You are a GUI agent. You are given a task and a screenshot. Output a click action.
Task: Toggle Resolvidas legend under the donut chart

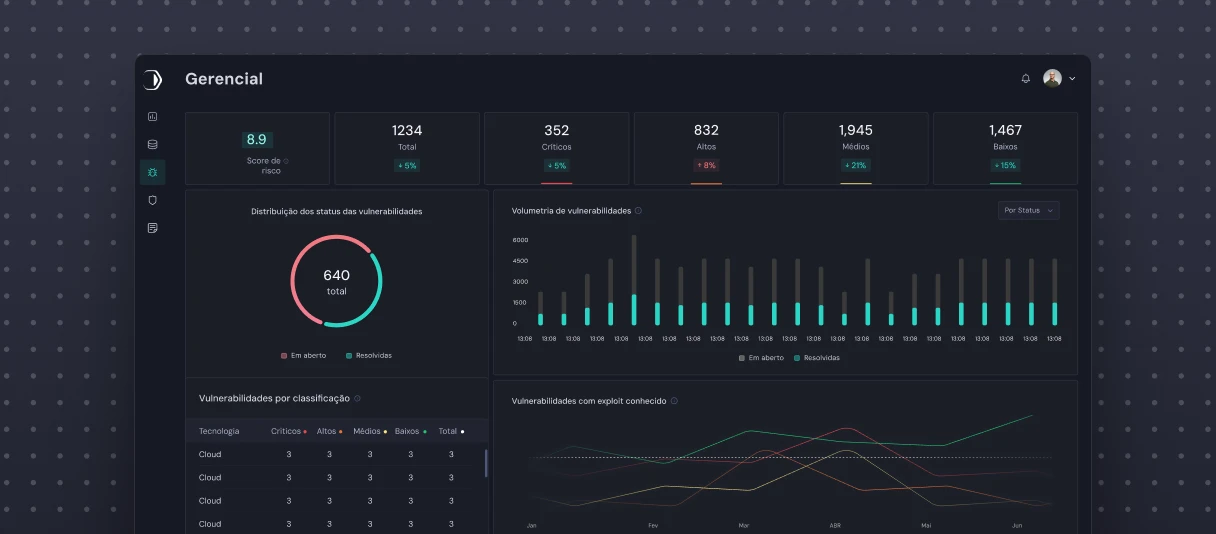point(369,356)
